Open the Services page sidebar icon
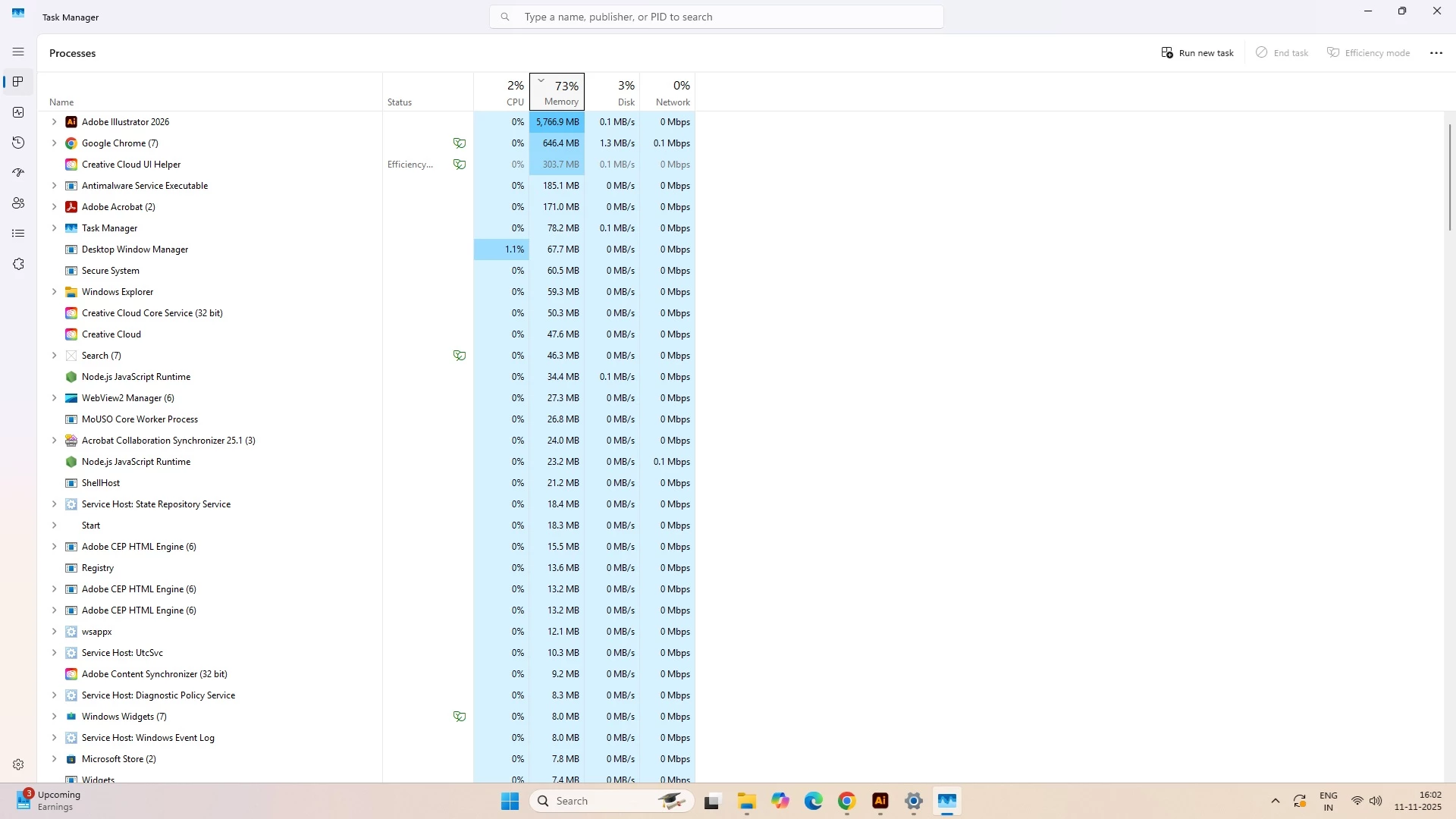Viewport: 1456px width, 819px height. [x=18, y=264]
